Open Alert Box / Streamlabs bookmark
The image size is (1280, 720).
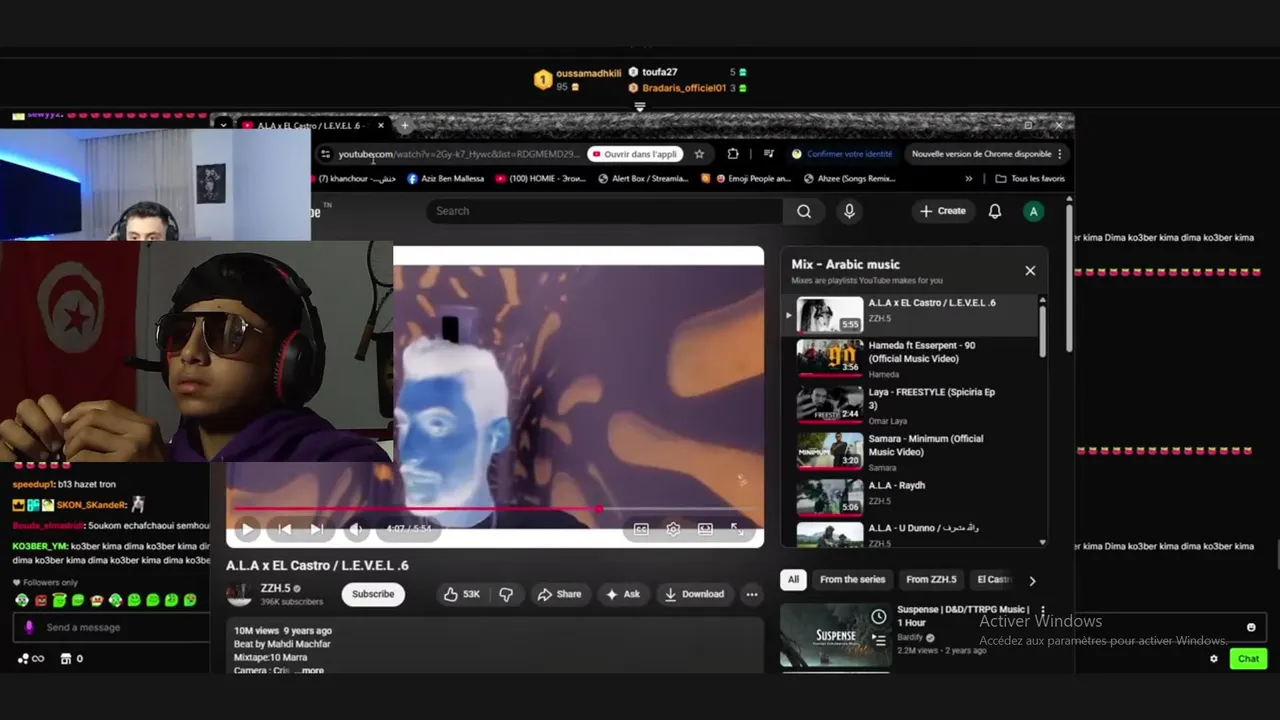coord(643,179)
